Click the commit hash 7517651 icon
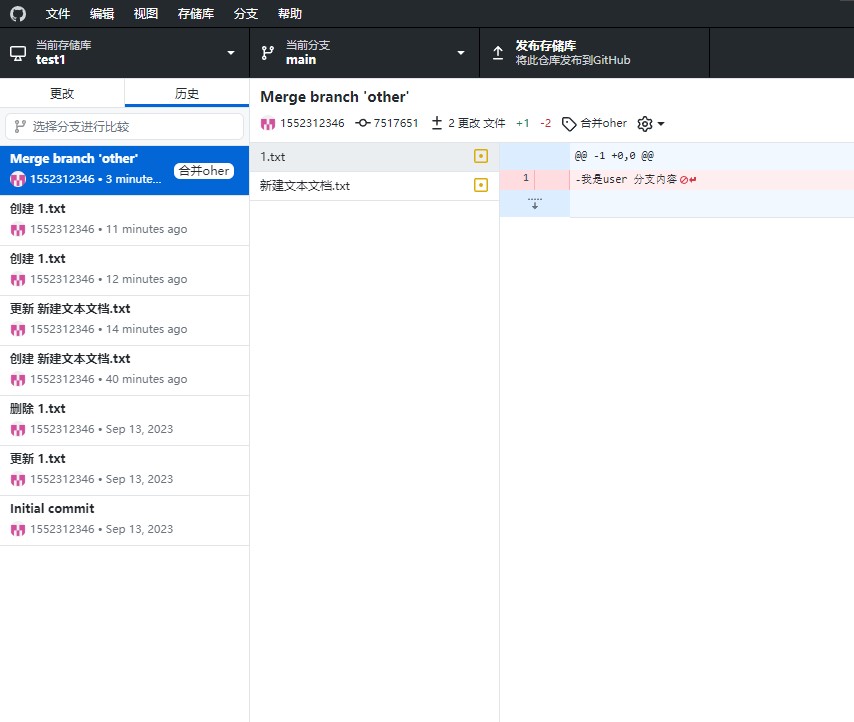The image size is (854, 722). tap(363, 124)
